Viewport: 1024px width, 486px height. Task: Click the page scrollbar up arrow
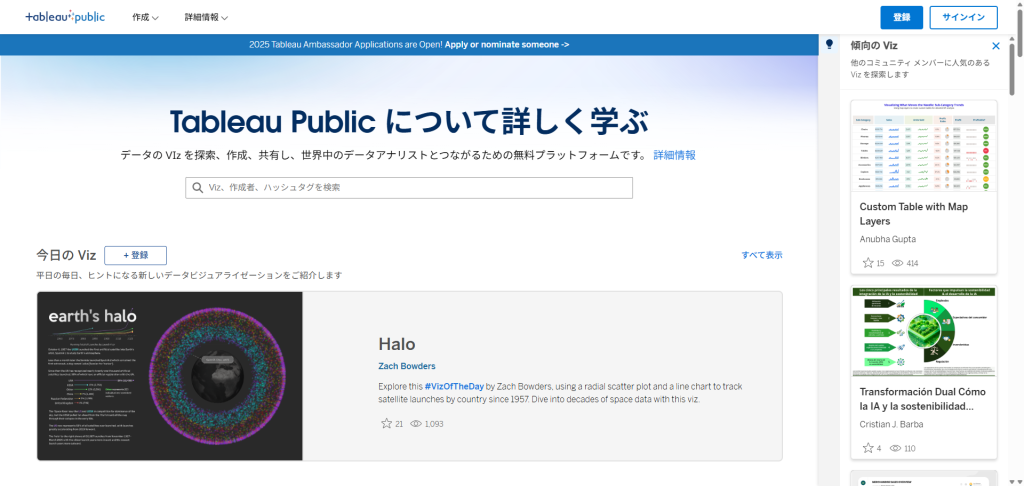point(1019,4)
